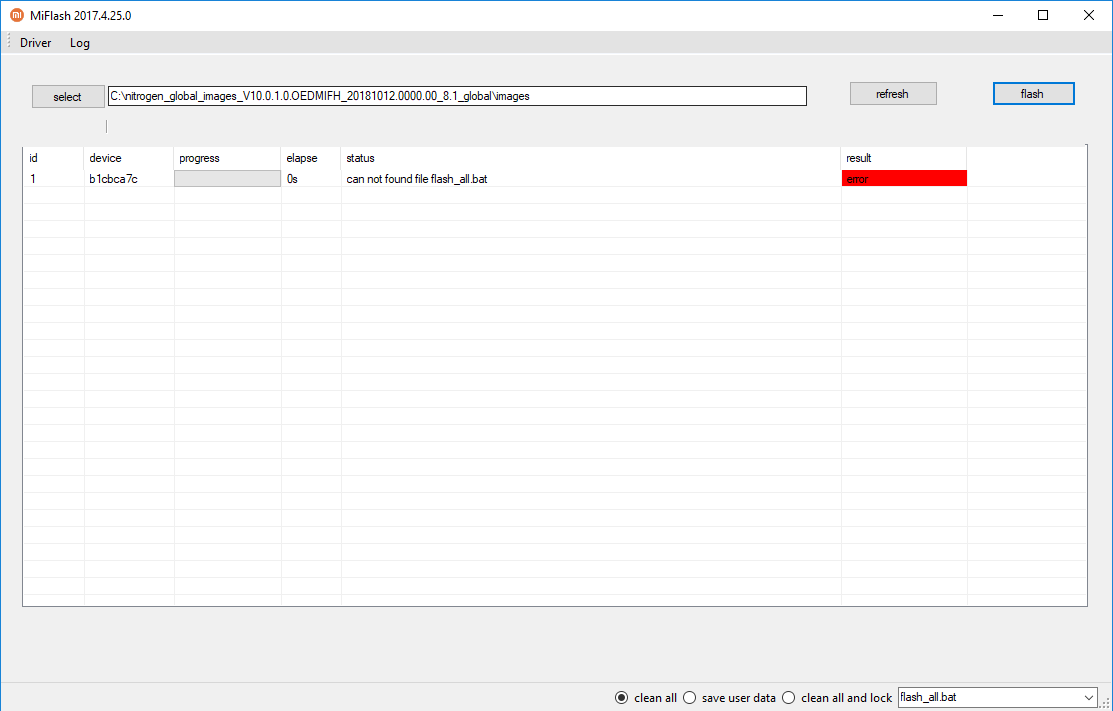Click the status 'can not found file flash_all.bat'
Viewport: 1113px width, 711px height.
coord(417,179)
